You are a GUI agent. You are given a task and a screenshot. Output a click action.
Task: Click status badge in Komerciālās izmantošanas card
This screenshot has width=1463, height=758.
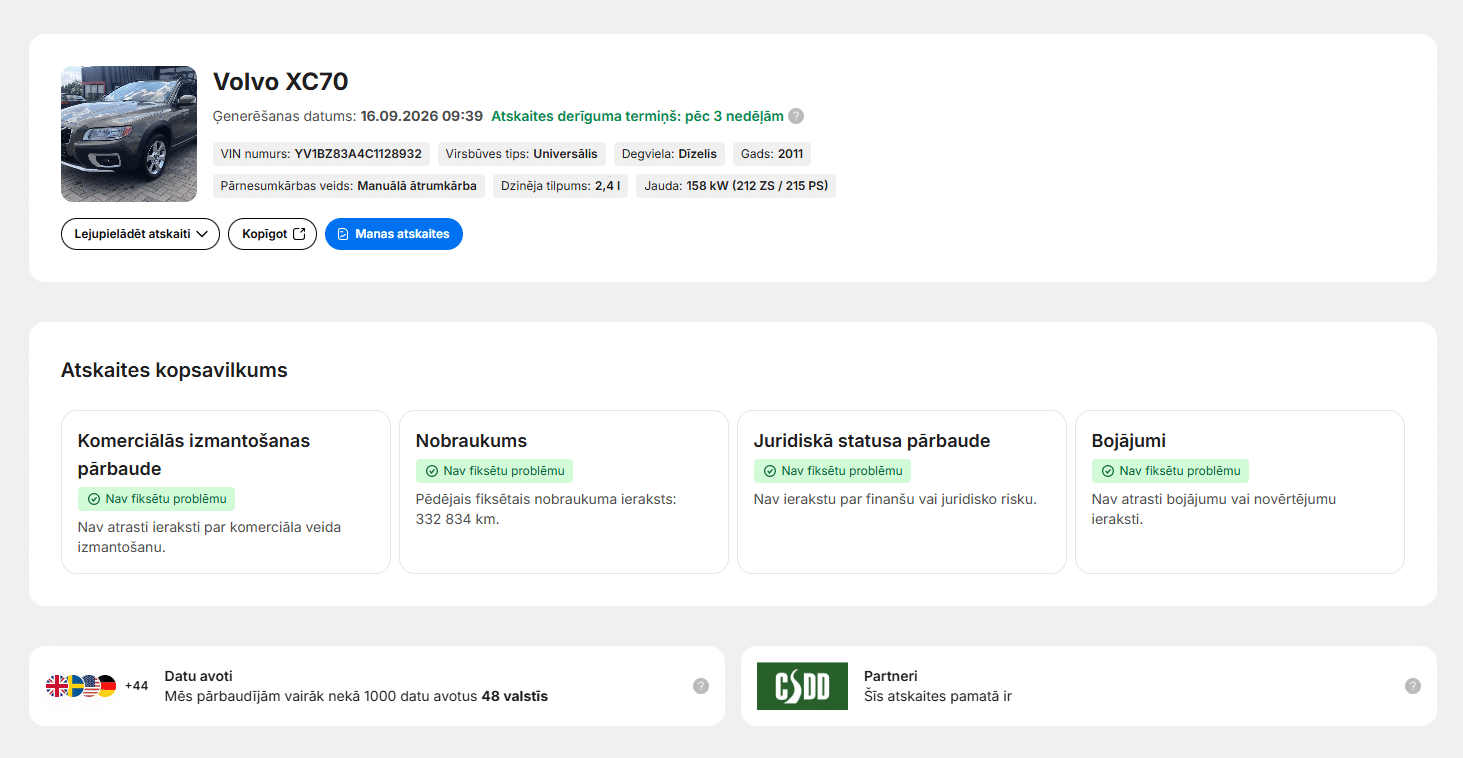click(156, 499)
